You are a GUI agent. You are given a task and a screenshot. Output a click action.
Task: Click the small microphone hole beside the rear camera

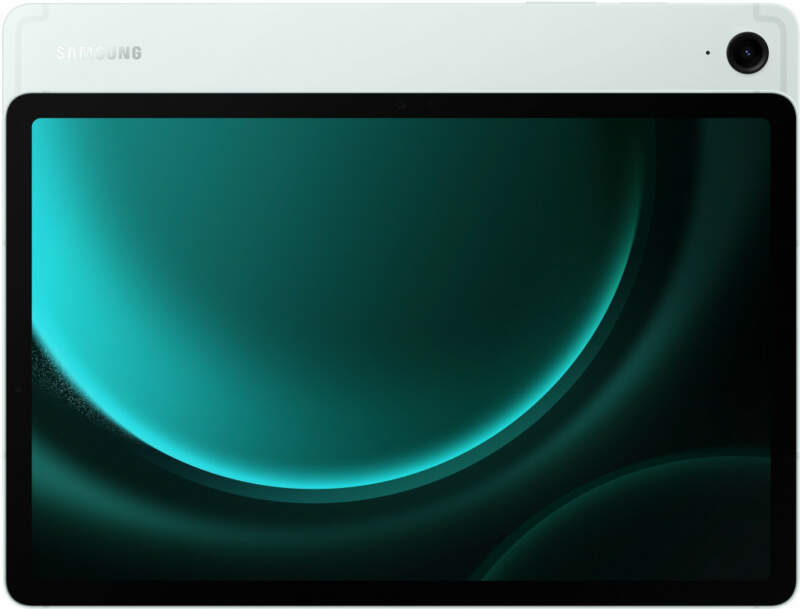[x=707, y=52]
